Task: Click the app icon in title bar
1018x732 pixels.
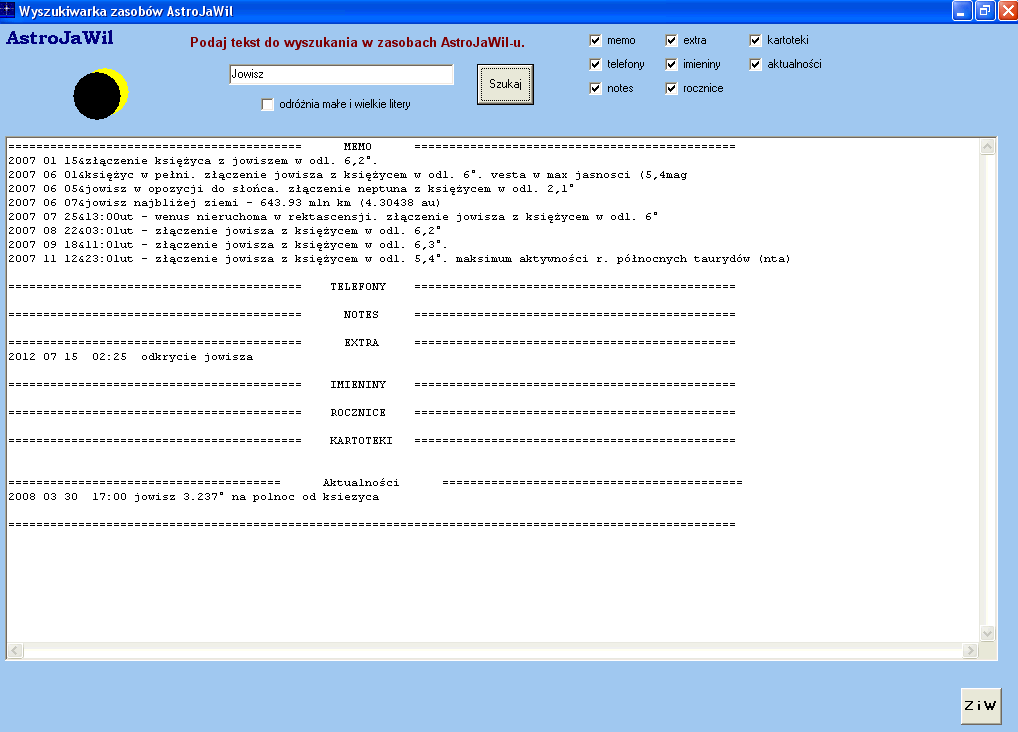Action: coord(7,10)
